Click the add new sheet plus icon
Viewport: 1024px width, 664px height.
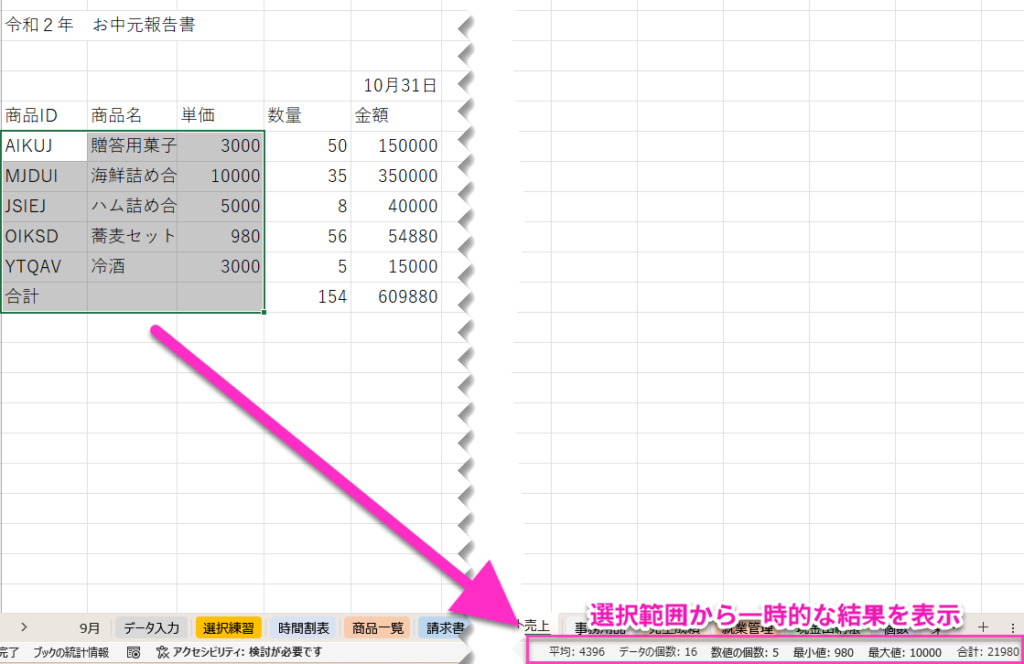(x=983, y=627)
